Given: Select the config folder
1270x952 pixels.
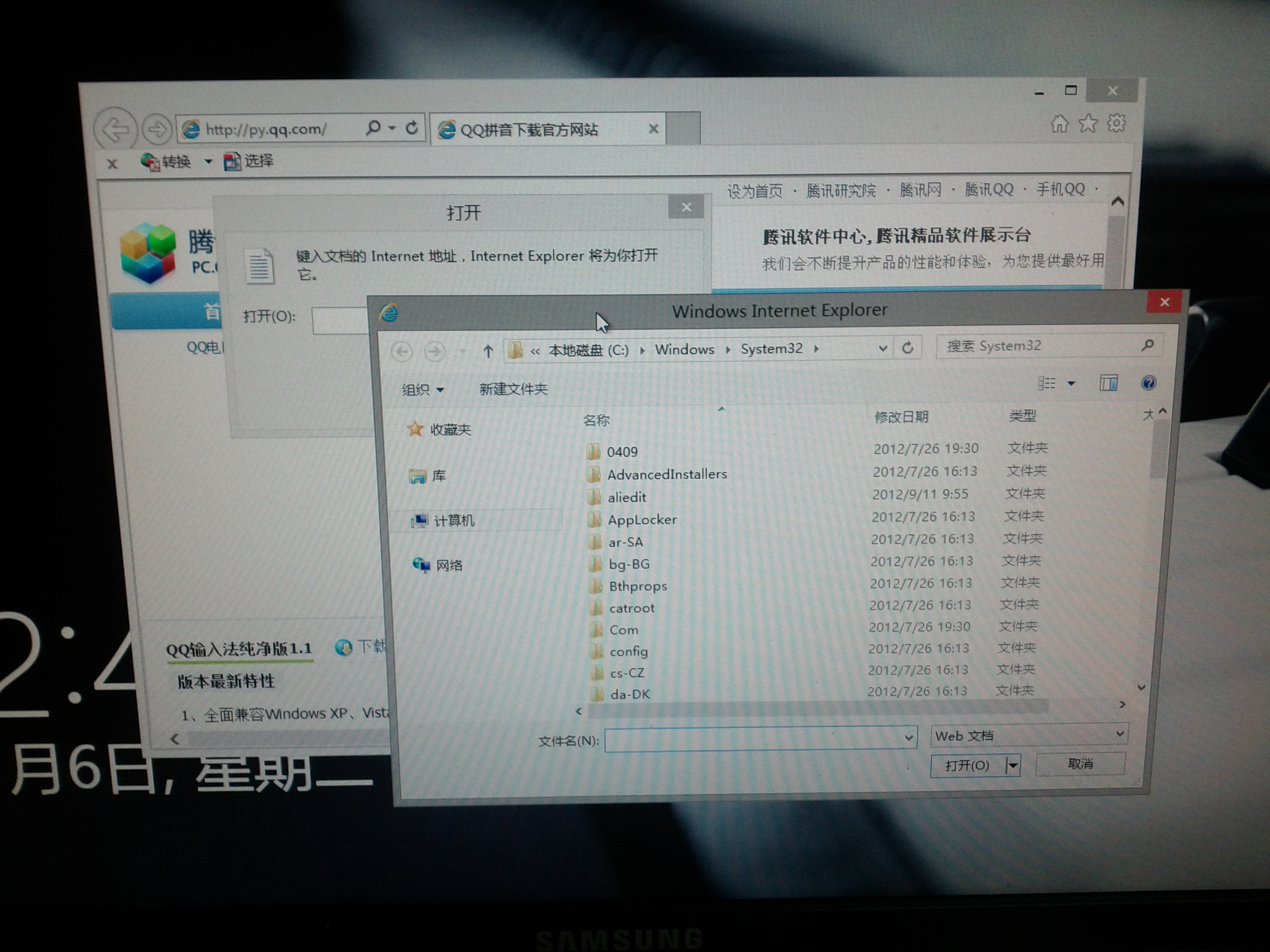Looking at the screenshot, I should pyautogui.click(x=620, y=652).
